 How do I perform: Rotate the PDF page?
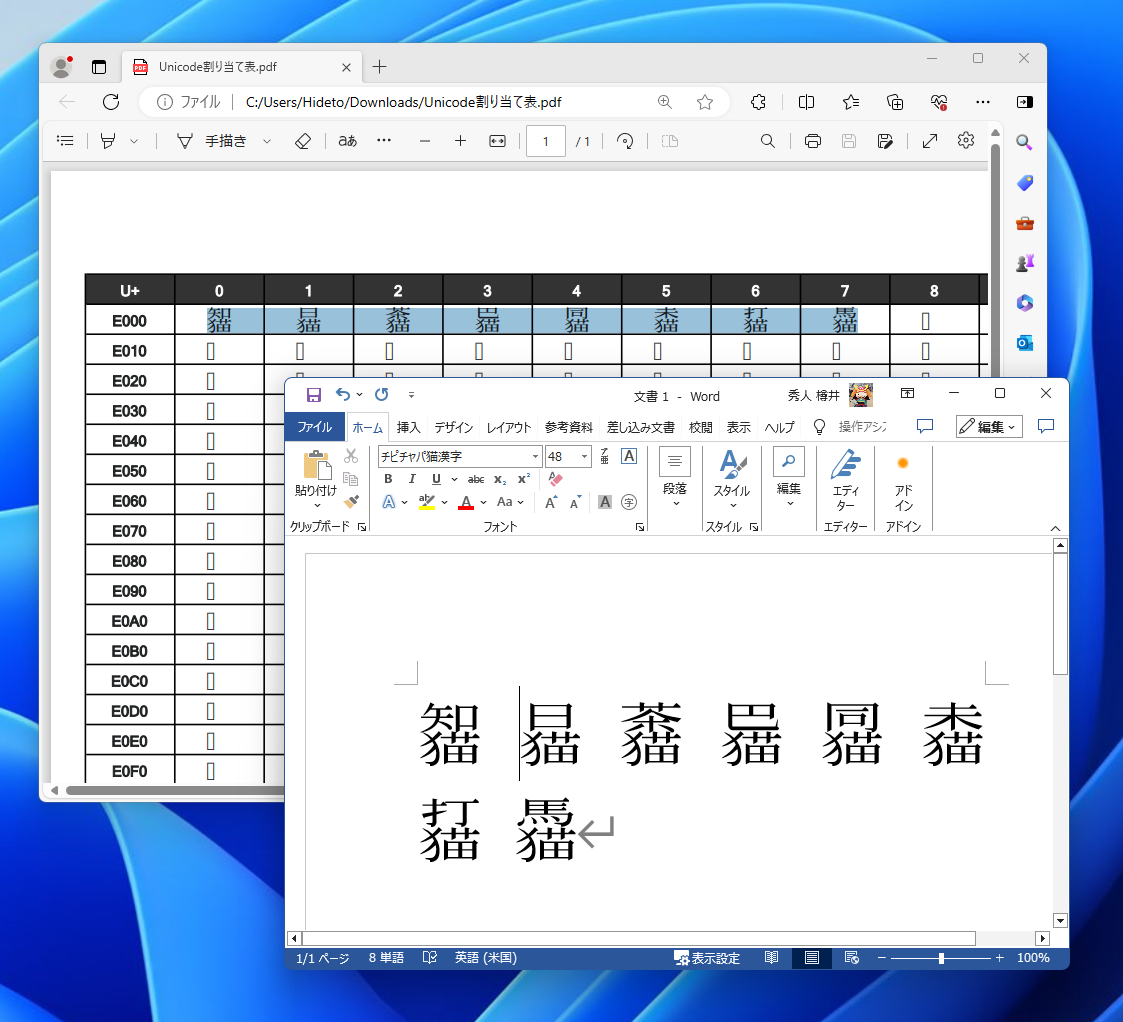[625, 141]
